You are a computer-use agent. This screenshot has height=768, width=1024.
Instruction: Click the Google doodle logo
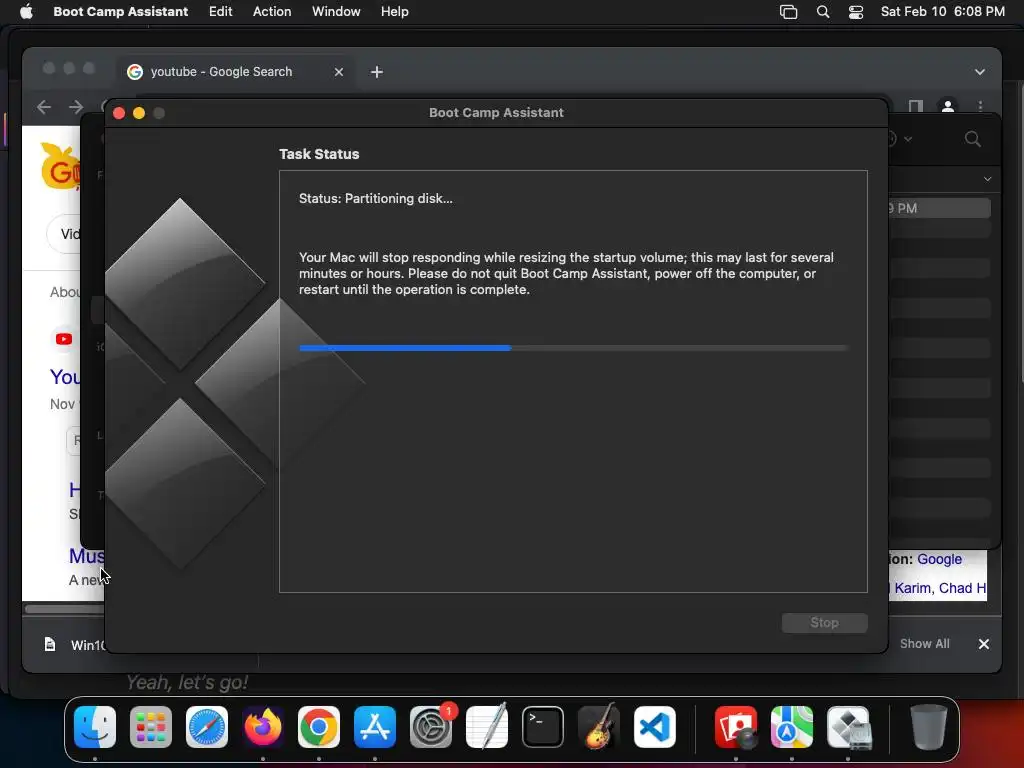(60, 166)
